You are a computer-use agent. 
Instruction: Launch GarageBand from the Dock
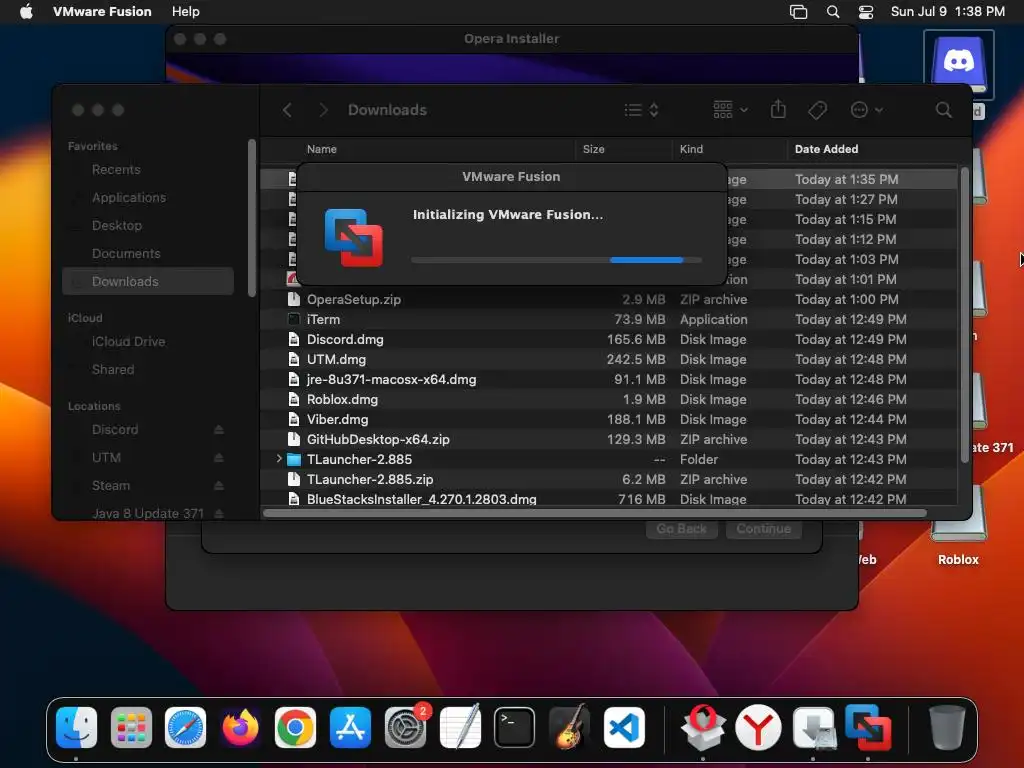[x=569, y=727]
